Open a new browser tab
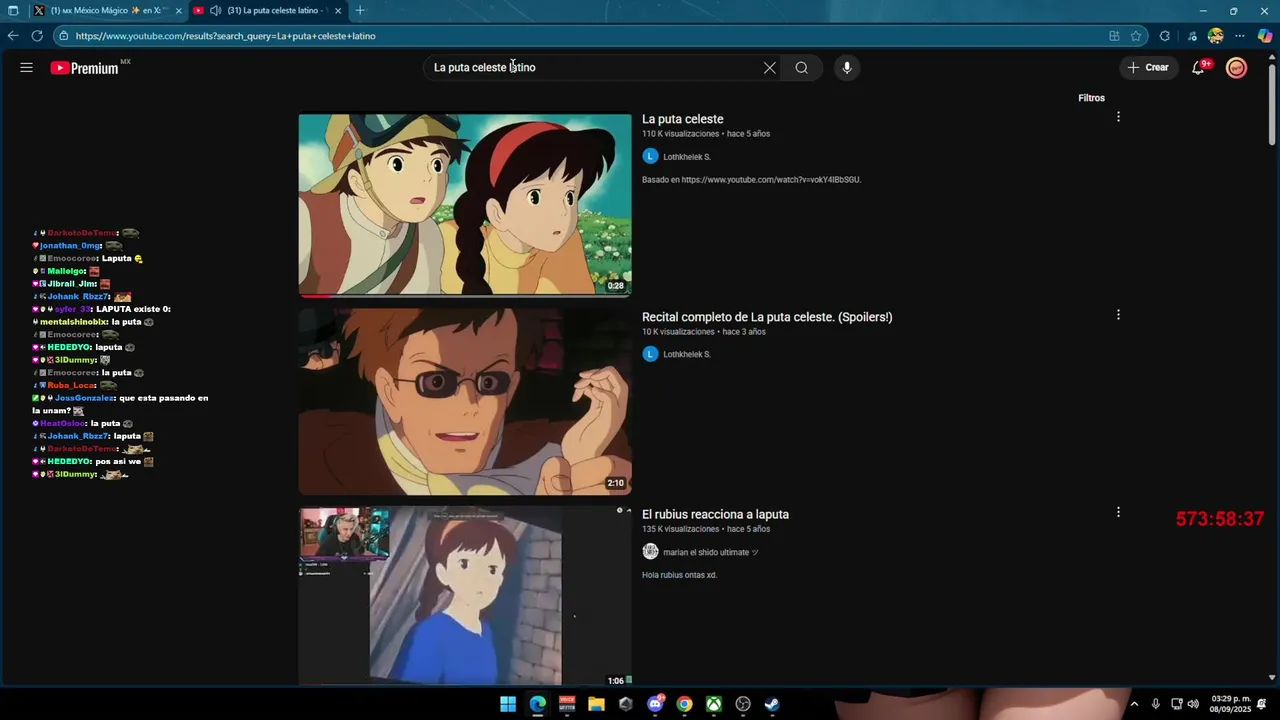The height and width of the screenshot is (720, 1280). pos(360,11)
